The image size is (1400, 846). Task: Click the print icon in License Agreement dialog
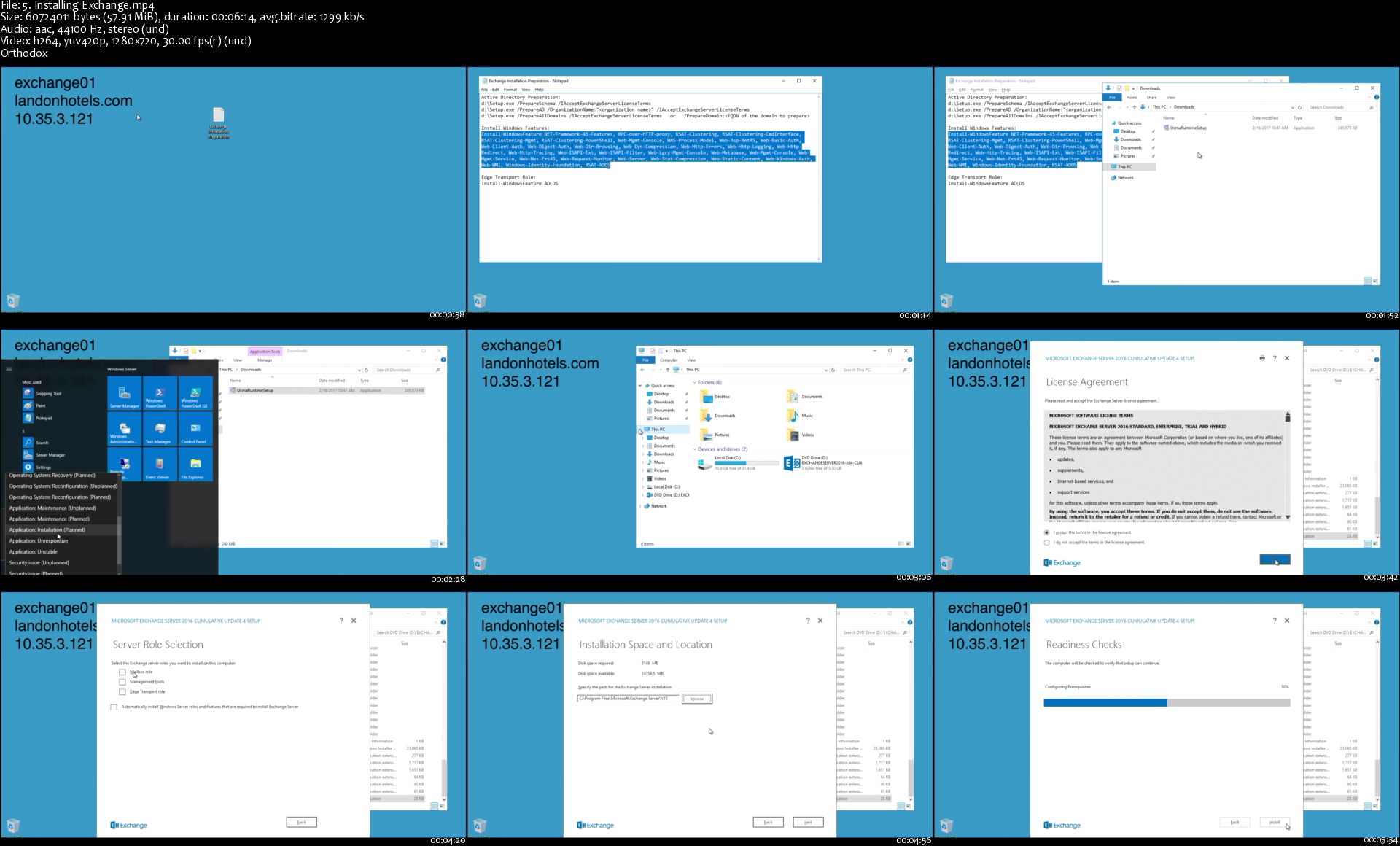pos(1262,358)
